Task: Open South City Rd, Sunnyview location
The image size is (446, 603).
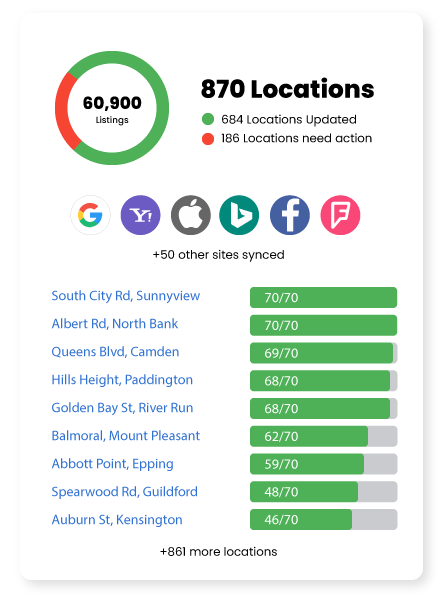Action: [x=126, y=296]
